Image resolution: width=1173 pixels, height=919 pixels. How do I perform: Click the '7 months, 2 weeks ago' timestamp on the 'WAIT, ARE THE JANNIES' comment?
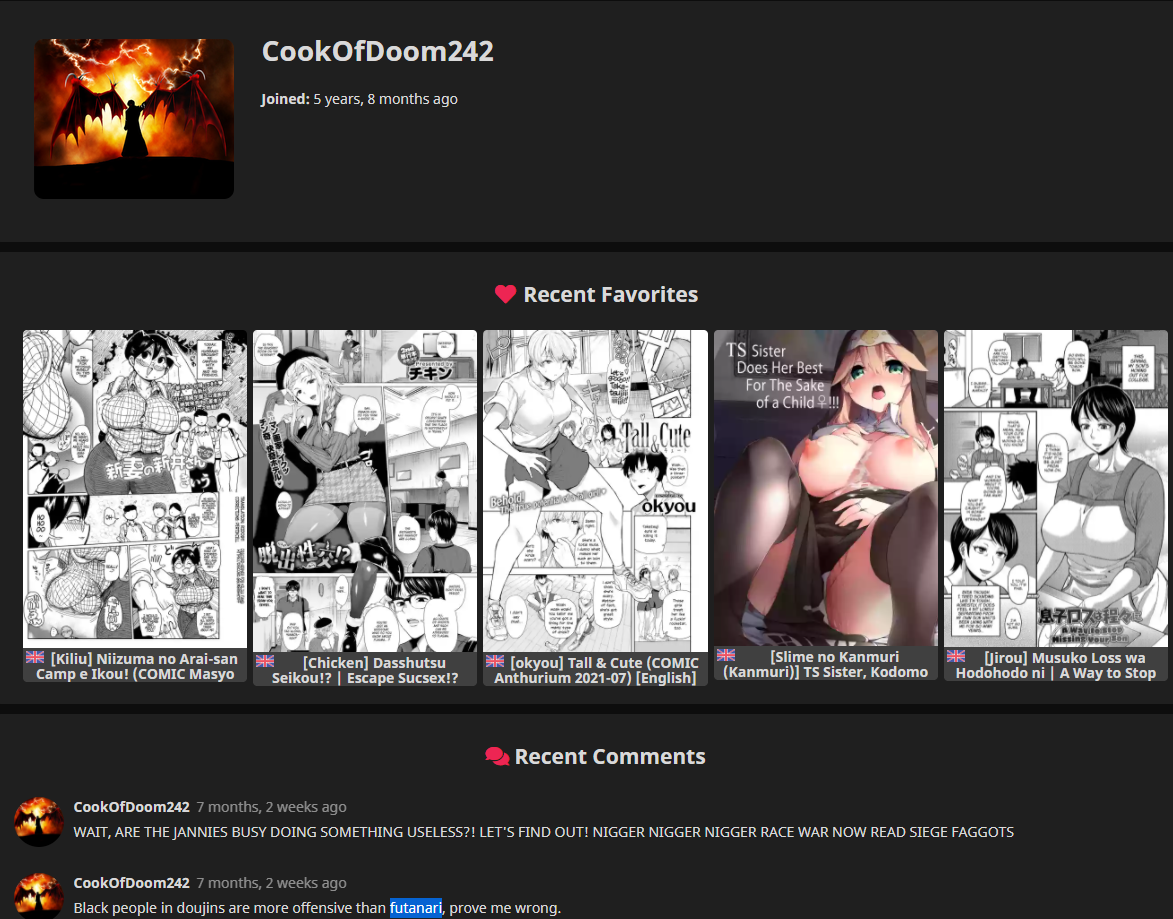272,807
